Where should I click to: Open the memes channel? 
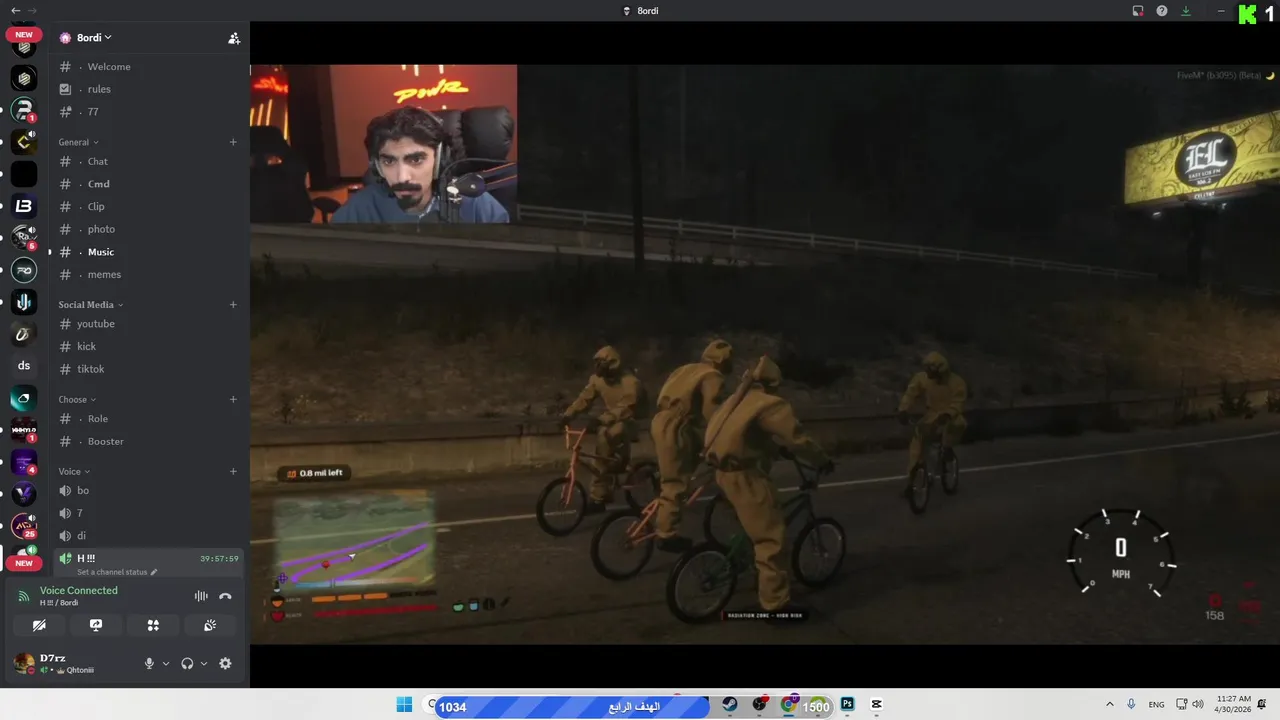point(149,274)
